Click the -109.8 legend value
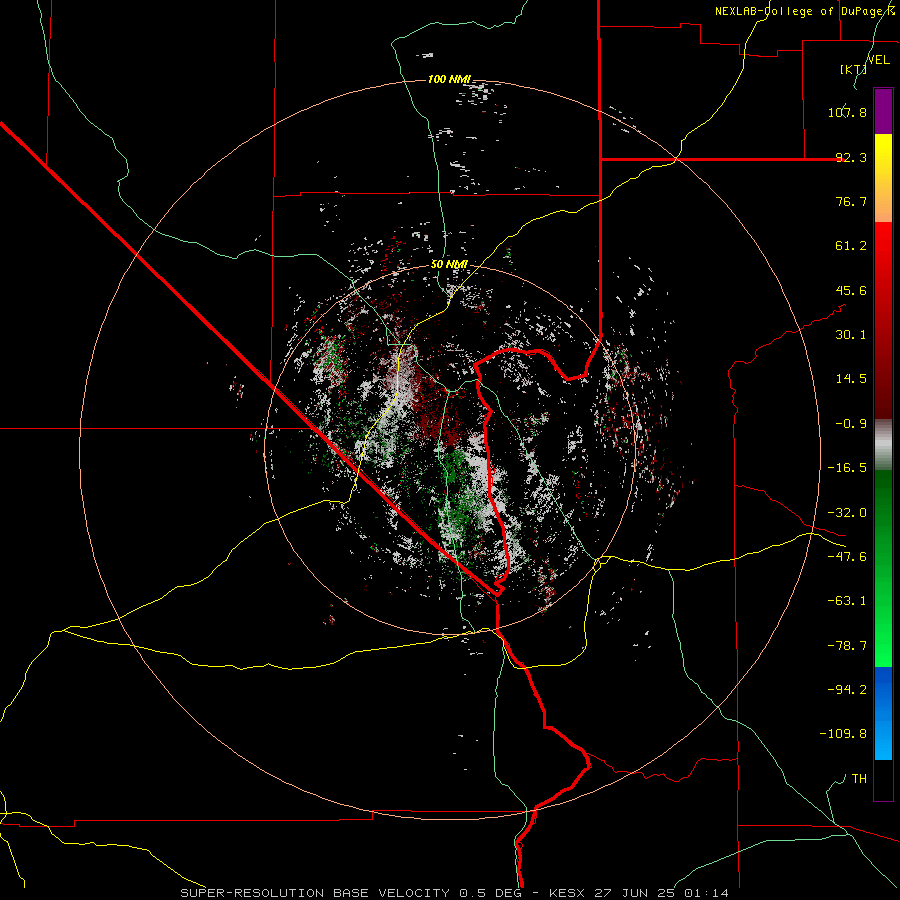Image resolution: width=900 pixels, height=900 pixels. (x=843, y=734)
